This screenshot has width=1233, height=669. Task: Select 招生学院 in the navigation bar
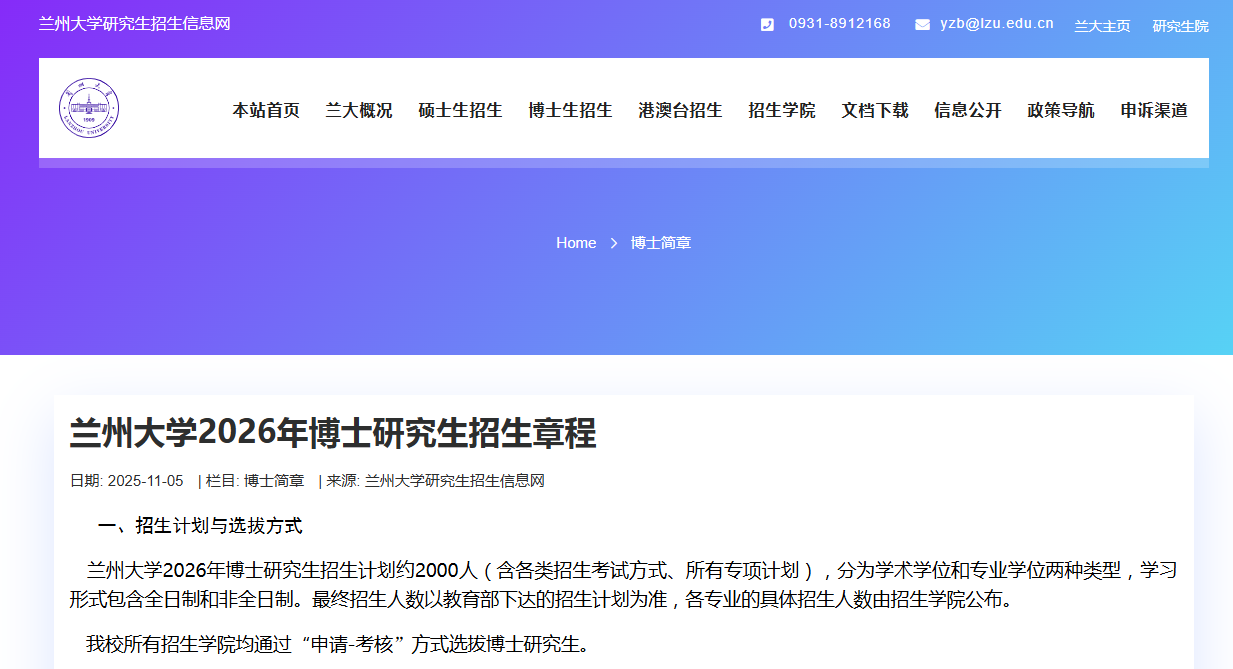[782, 111]
